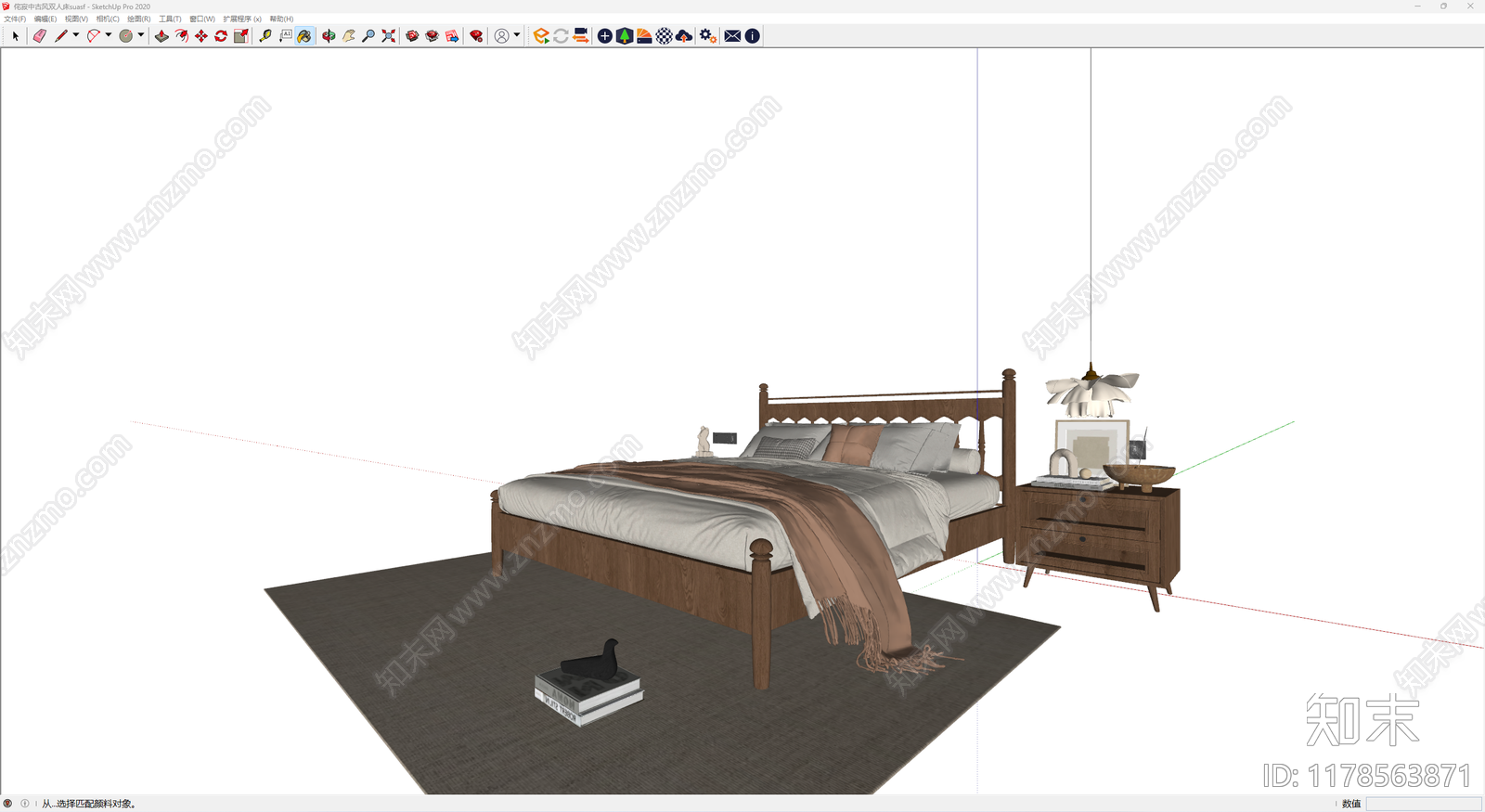This screenshot has height=812, width=1485.
Task: Click the orange box-with-arrow extension icon
Action: [541, 36]
